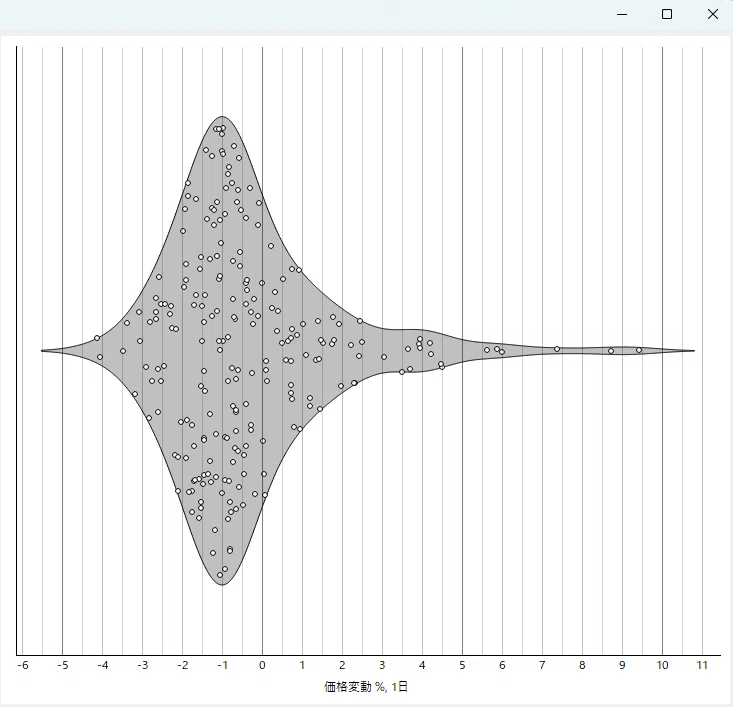The width and height of the screenshot is (733, 707).
Task: Select the rightmost data point near 9.4
Action: (x=639, y=350)
